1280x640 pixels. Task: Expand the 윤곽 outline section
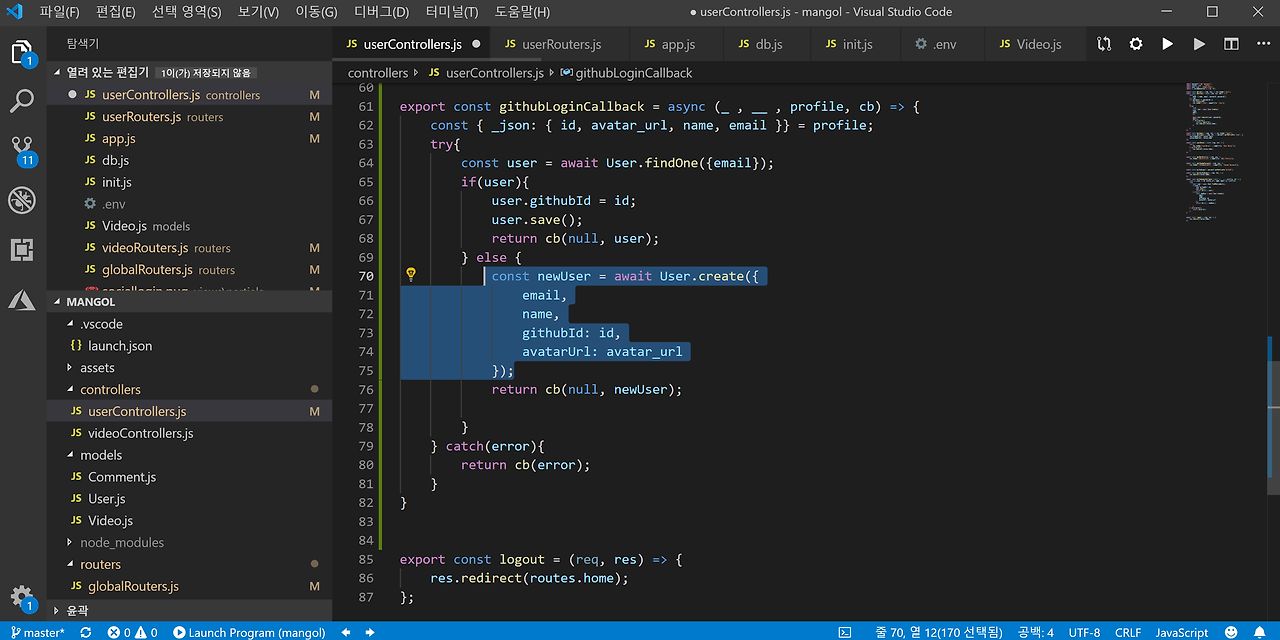190,610
